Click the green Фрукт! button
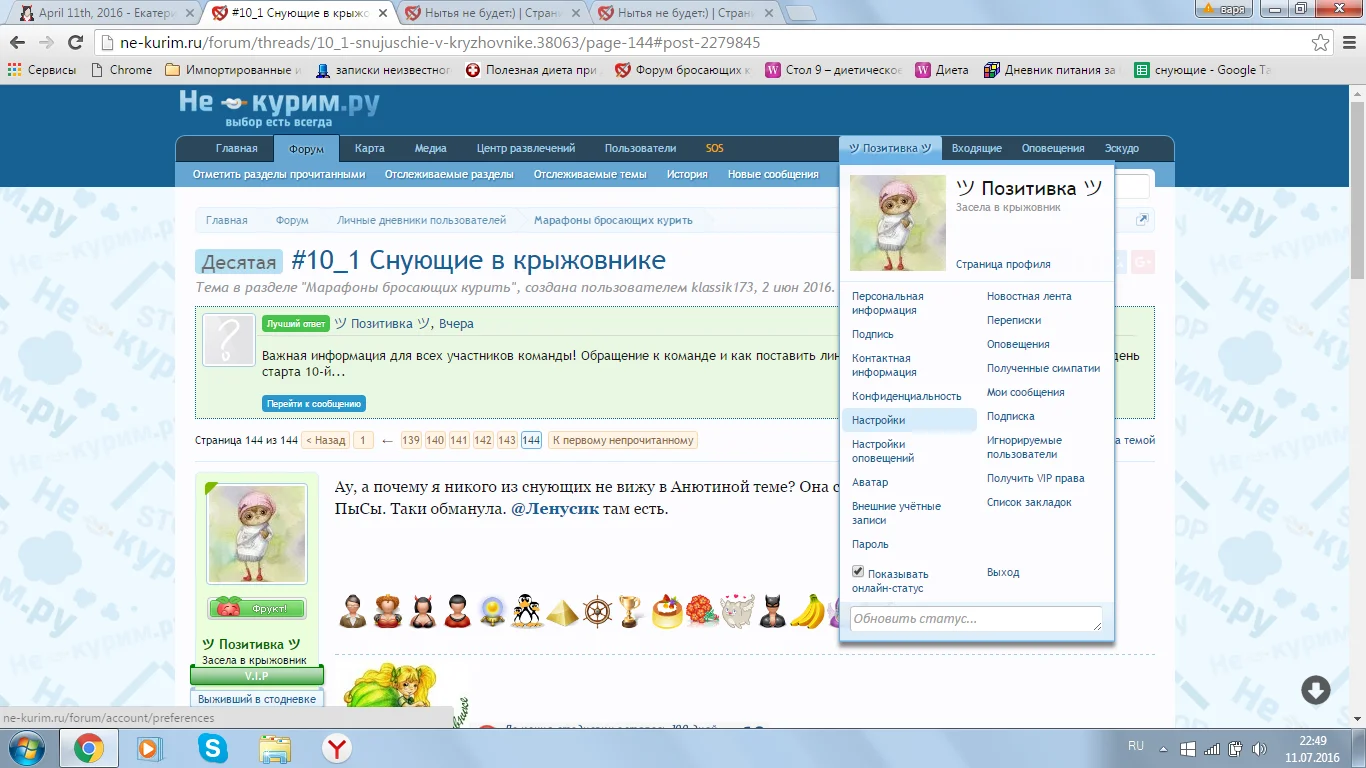The width and height of the screenshot is (1366, 768). click(x=257, y=608)
